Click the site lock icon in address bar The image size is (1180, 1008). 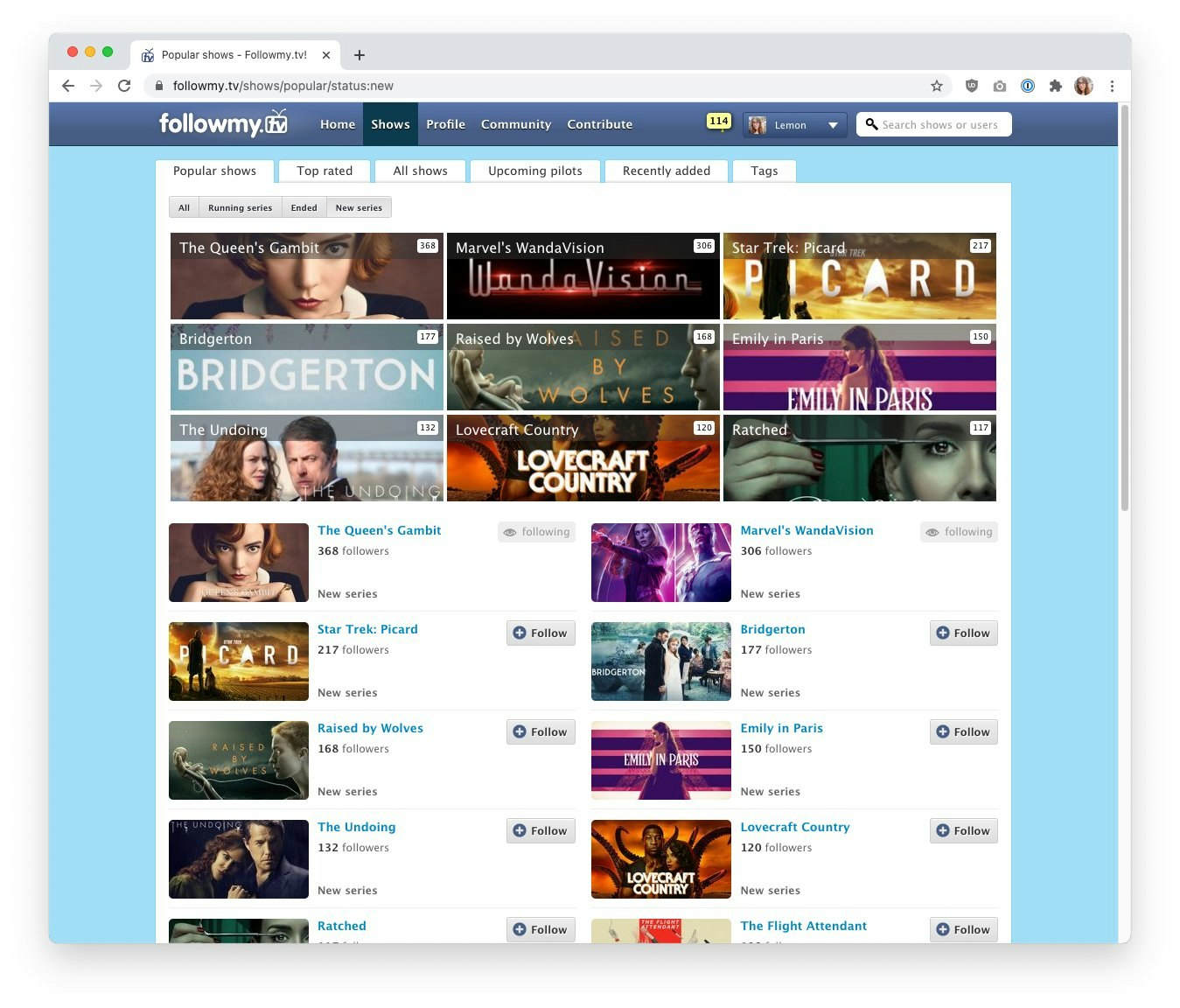pos(159,86)
